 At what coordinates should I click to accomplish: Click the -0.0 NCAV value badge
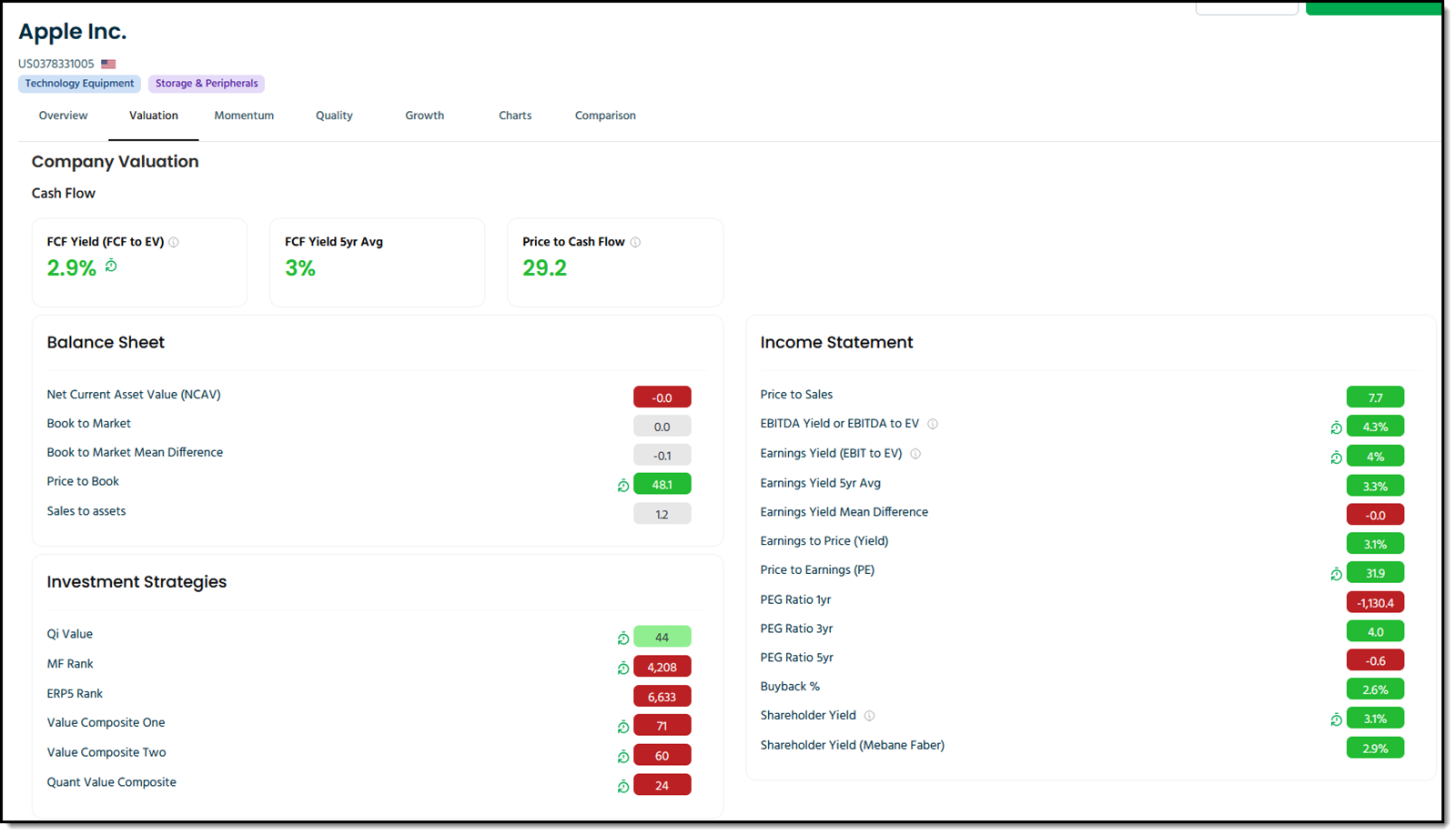point(662,397)
